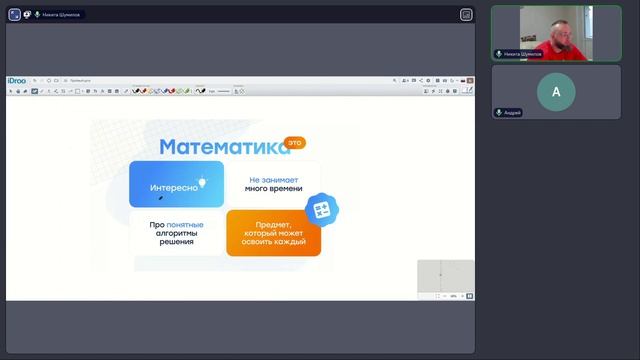Viewport: 640px width, 360px height.
Task: Click the 'Про понятные алгоритмы решения' card
Action: [x=176, y=233]
